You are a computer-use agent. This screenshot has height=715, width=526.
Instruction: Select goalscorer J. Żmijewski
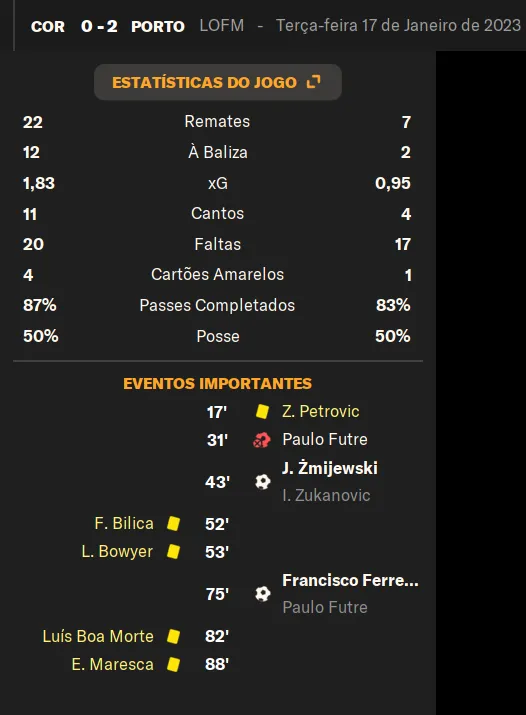pos(330,468)
